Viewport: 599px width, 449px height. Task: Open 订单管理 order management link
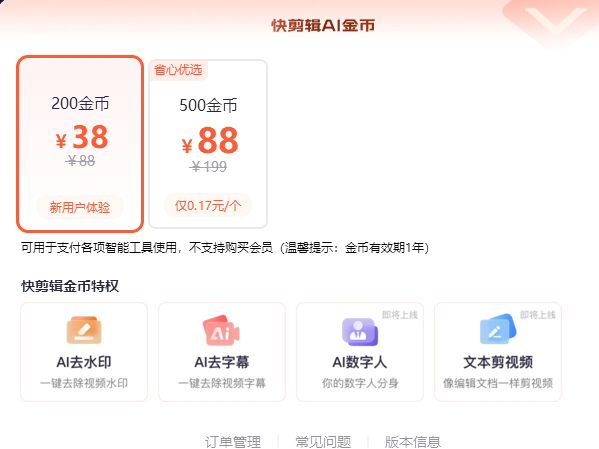233,442
